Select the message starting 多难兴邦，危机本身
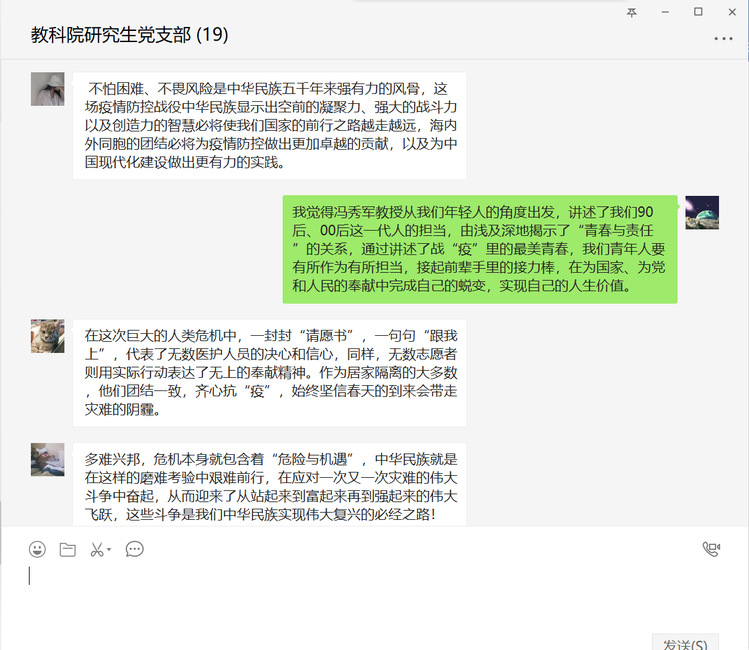This screenshot has height=650, width=749. (270, 485)
